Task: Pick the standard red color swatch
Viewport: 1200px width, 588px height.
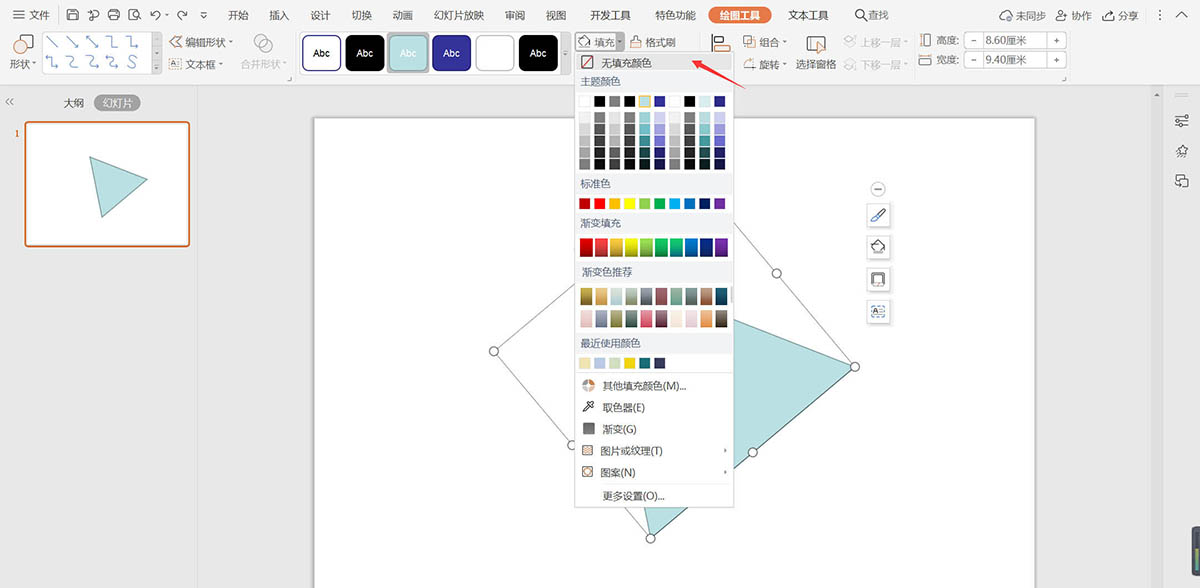Action: (x=600, y=204)
